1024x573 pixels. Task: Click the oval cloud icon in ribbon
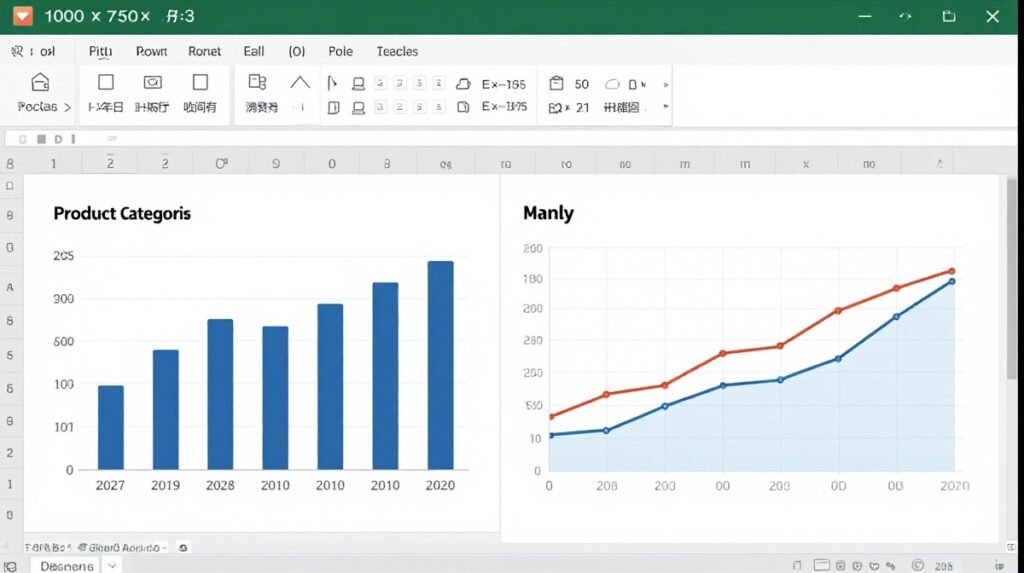tap(612, 84)
